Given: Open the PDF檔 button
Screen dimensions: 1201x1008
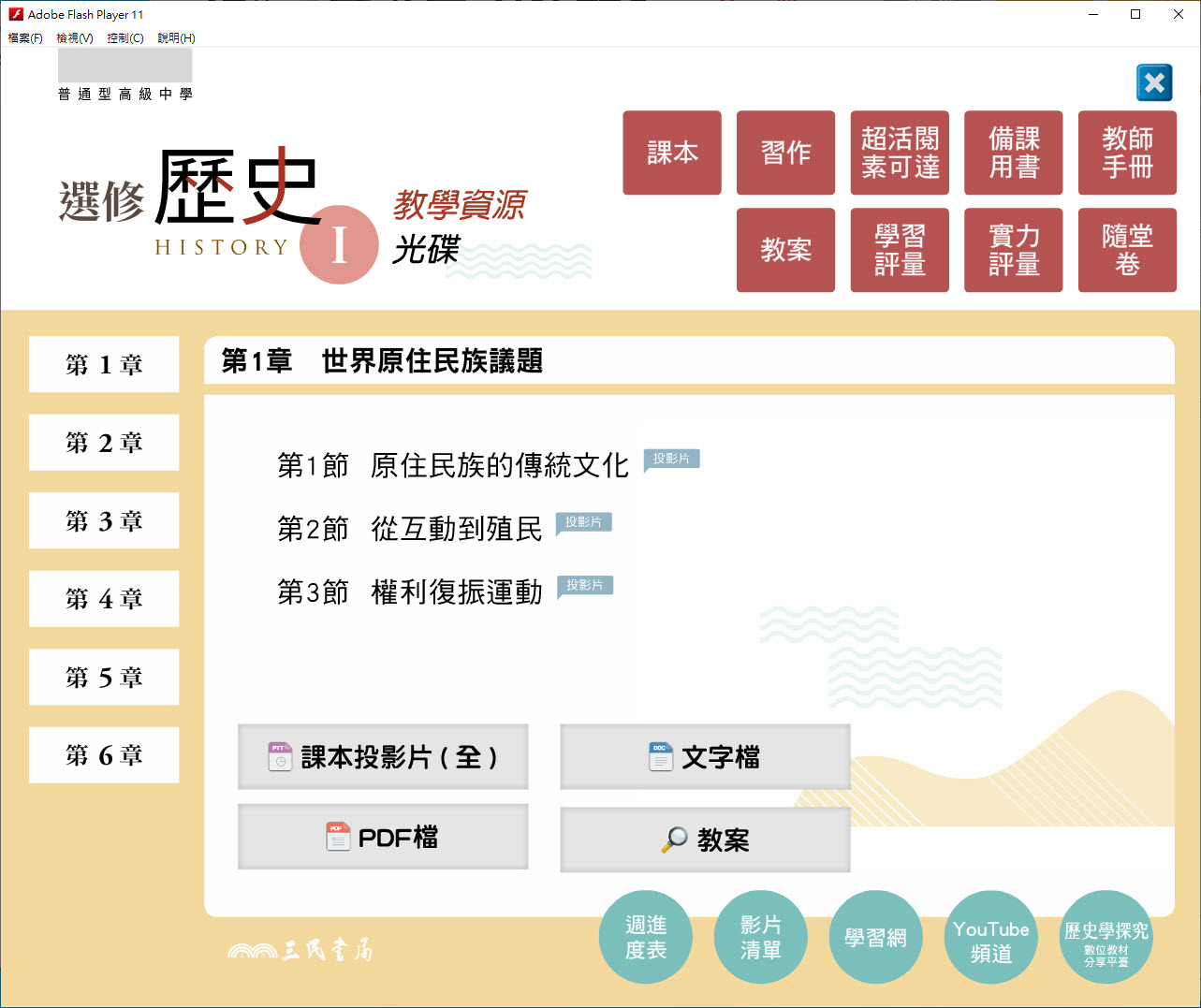Looking at the screenshot, I should [383, 837].
